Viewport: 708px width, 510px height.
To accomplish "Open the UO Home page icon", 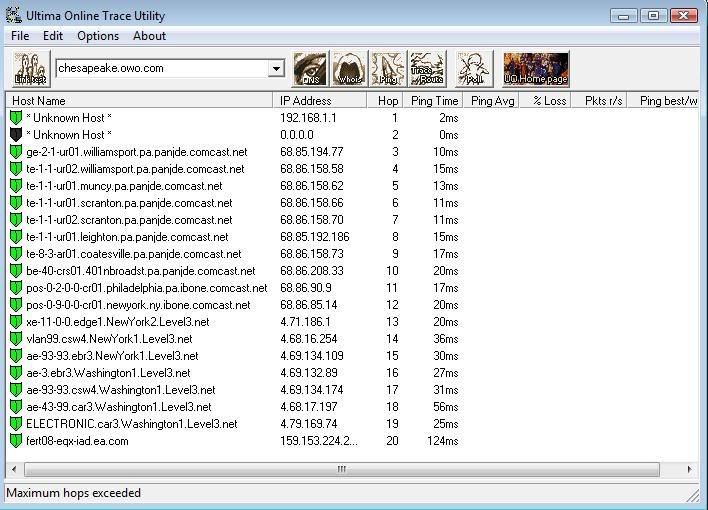I will (536, 69).
